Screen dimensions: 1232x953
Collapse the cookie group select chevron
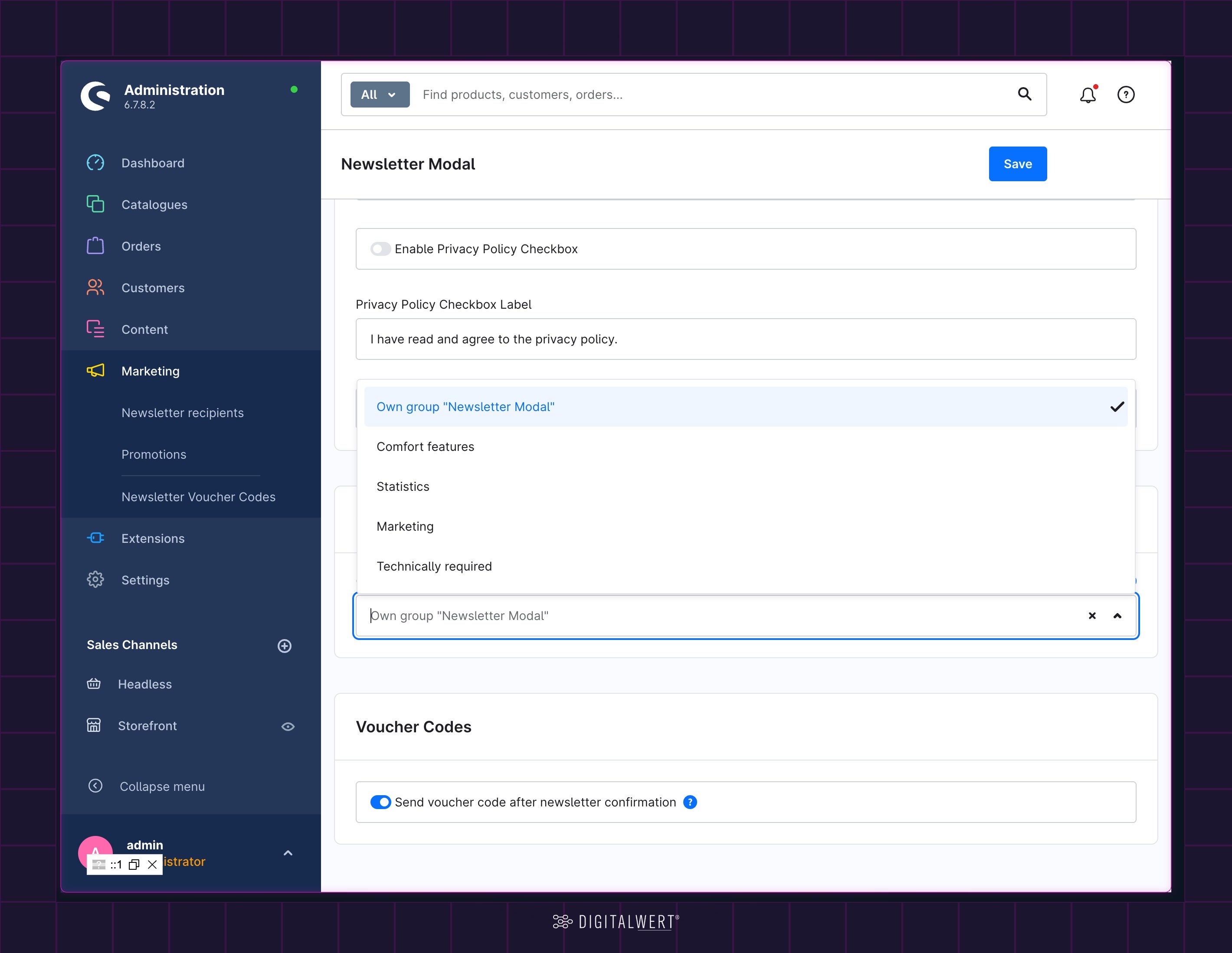(1117, 616)
